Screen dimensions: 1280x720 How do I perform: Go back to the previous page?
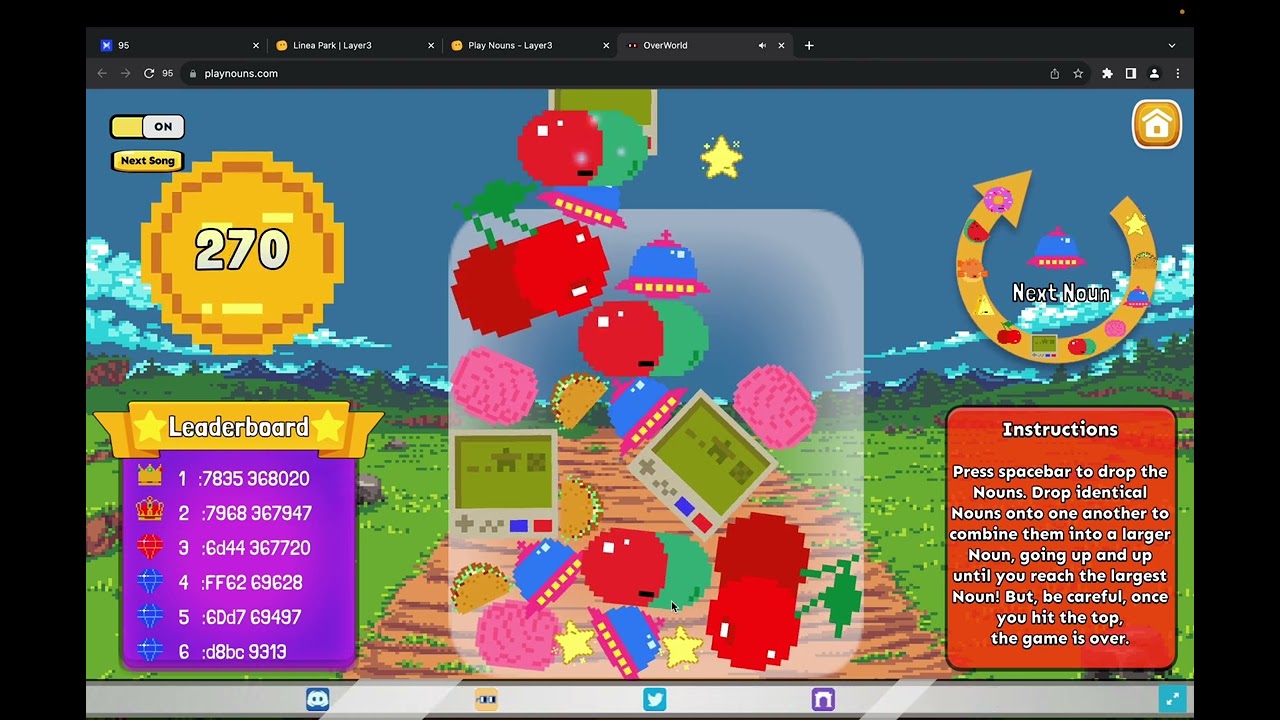(102, 73)
